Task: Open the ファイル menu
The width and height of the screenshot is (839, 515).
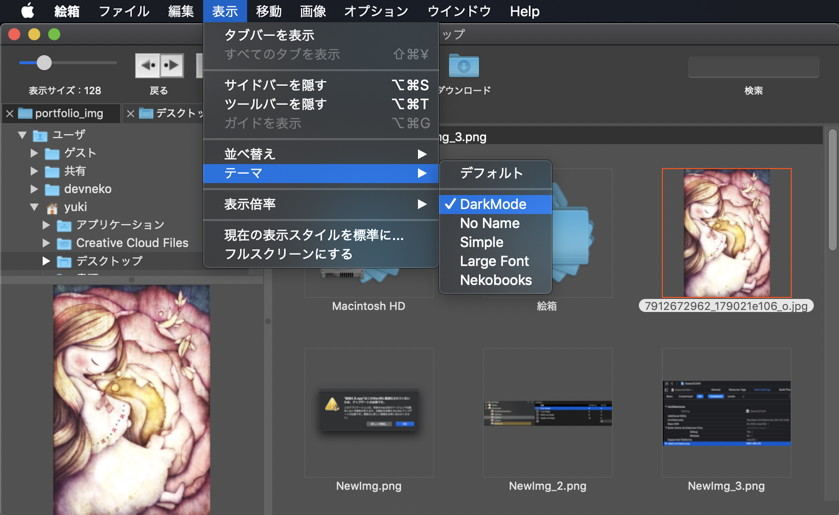Action: (x=124, y=11)
